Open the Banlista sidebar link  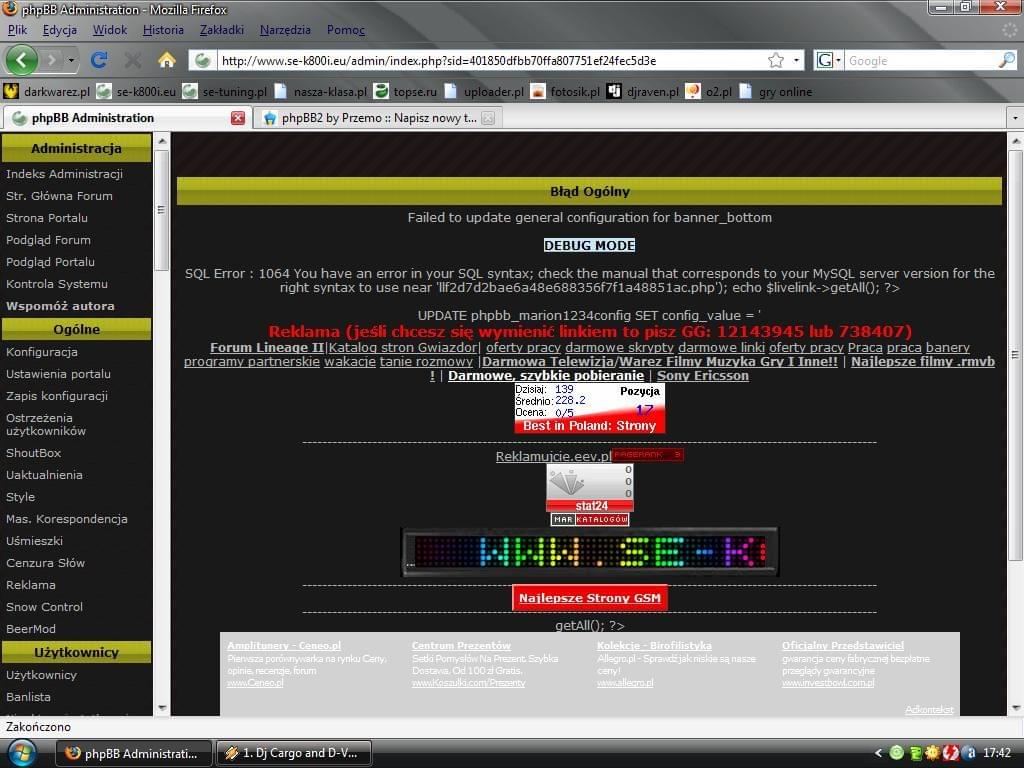28,697
